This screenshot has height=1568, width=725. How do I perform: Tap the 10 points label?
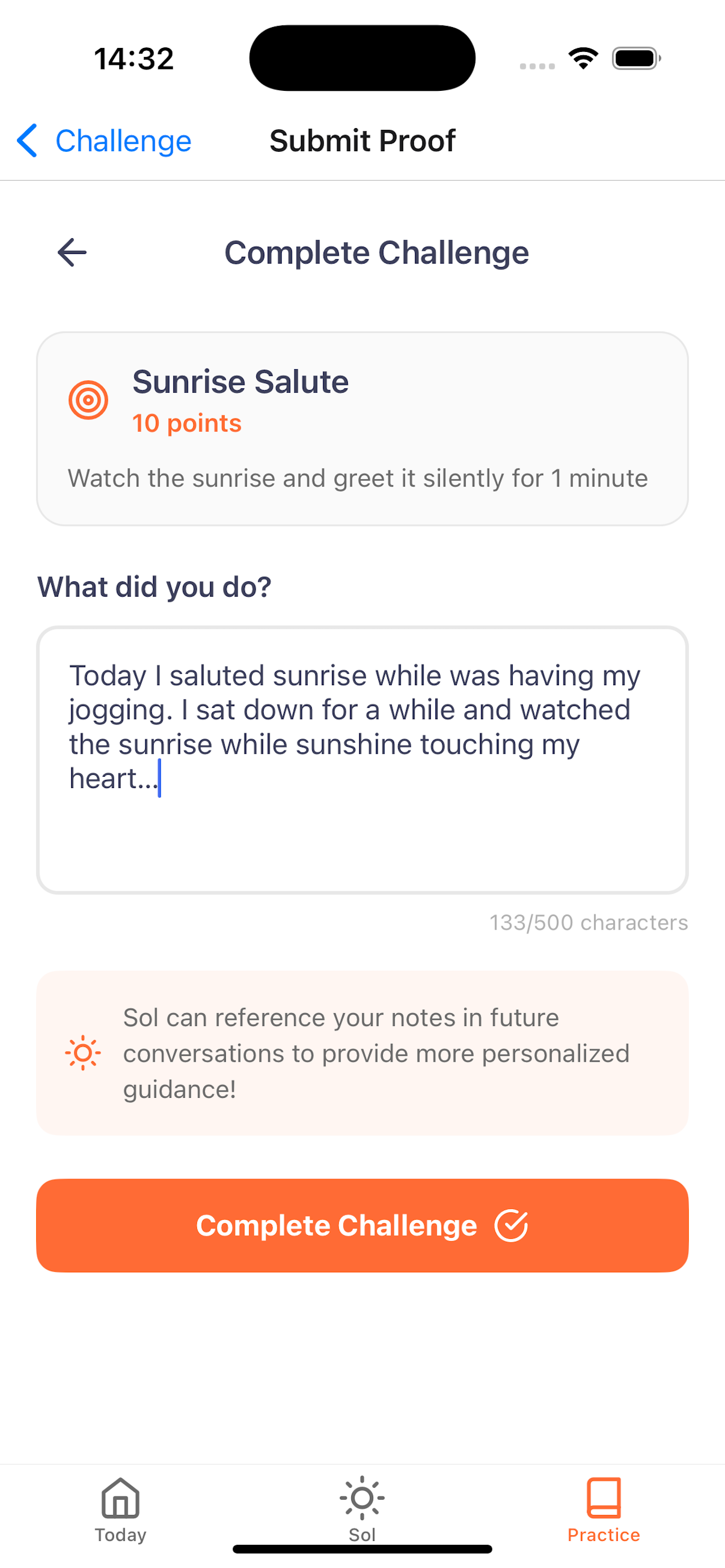point(186,422)
